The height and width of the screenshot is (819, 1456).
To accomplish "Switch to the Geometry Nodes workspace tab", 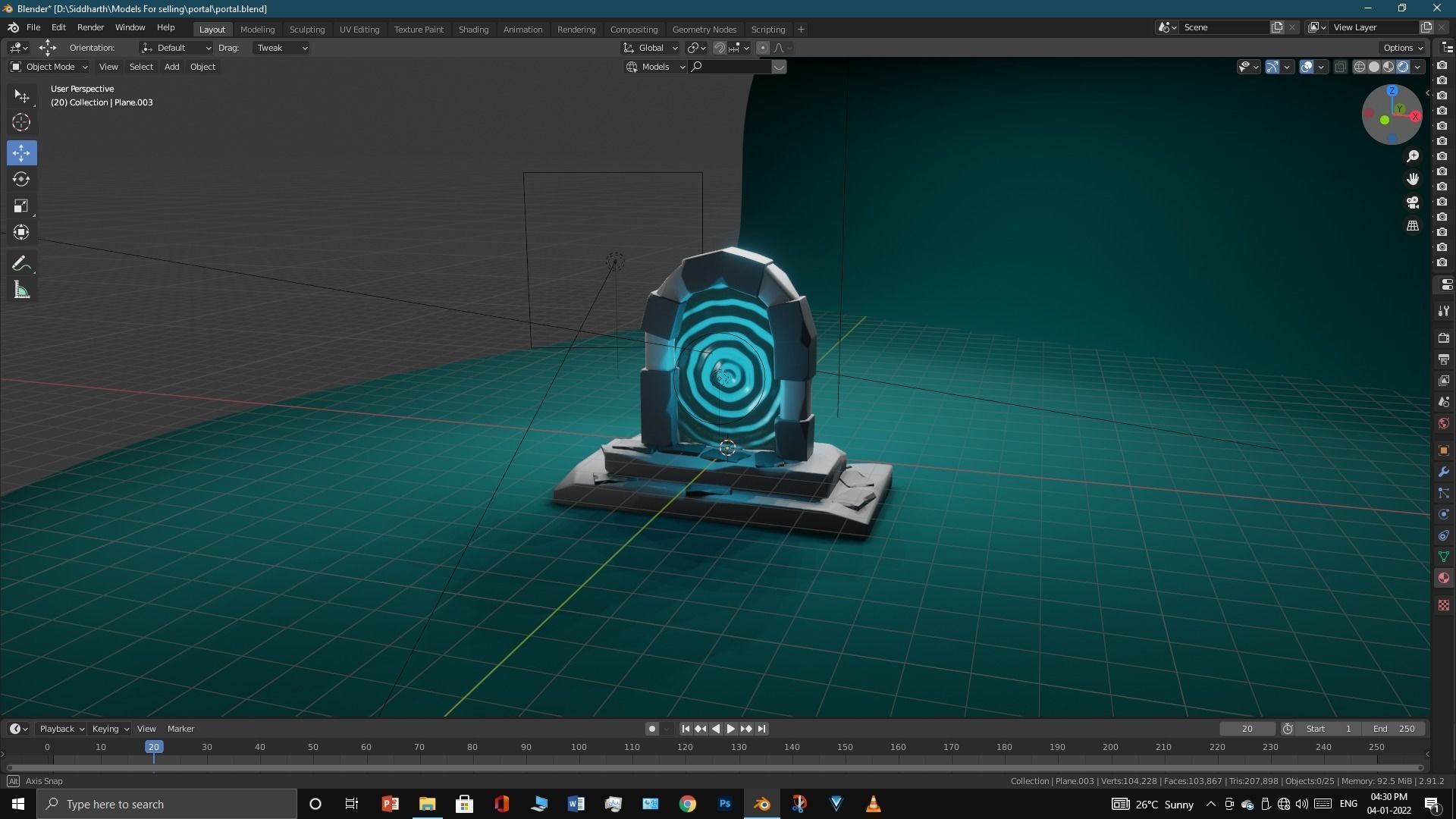I will 704,30.
